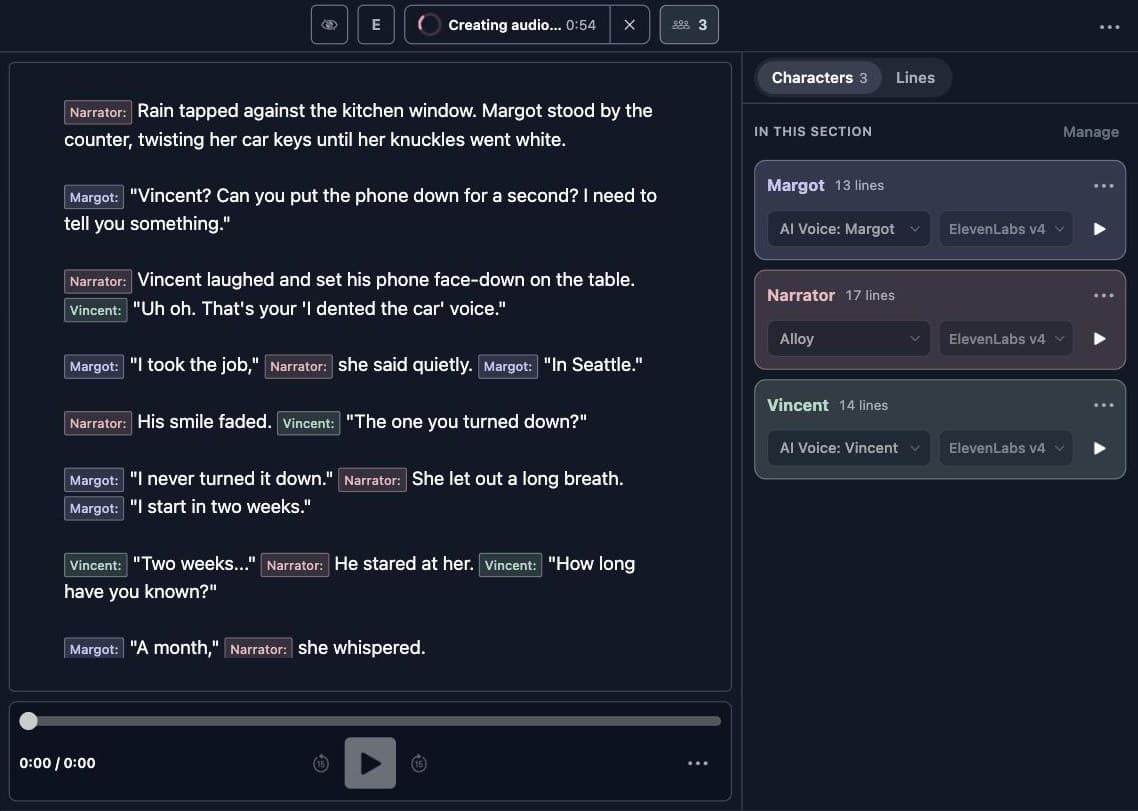Select the Vincent character name heading
The image size is (1138, 811).
point(798,405)
